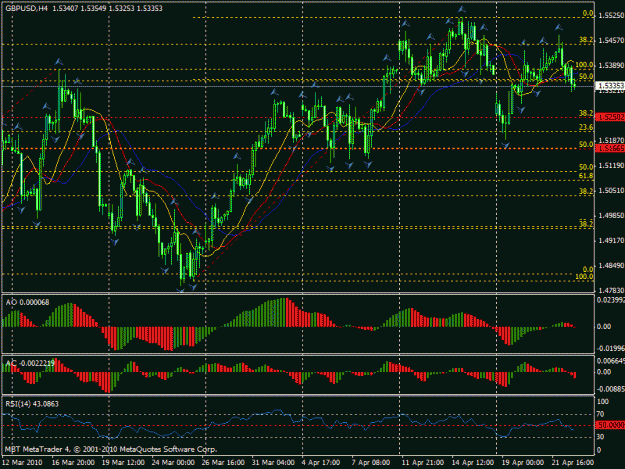Click the Fibonacci 0.0 label beside 1.55250
The width and height of the screenshot is (625, 469).
coord(588,14)
